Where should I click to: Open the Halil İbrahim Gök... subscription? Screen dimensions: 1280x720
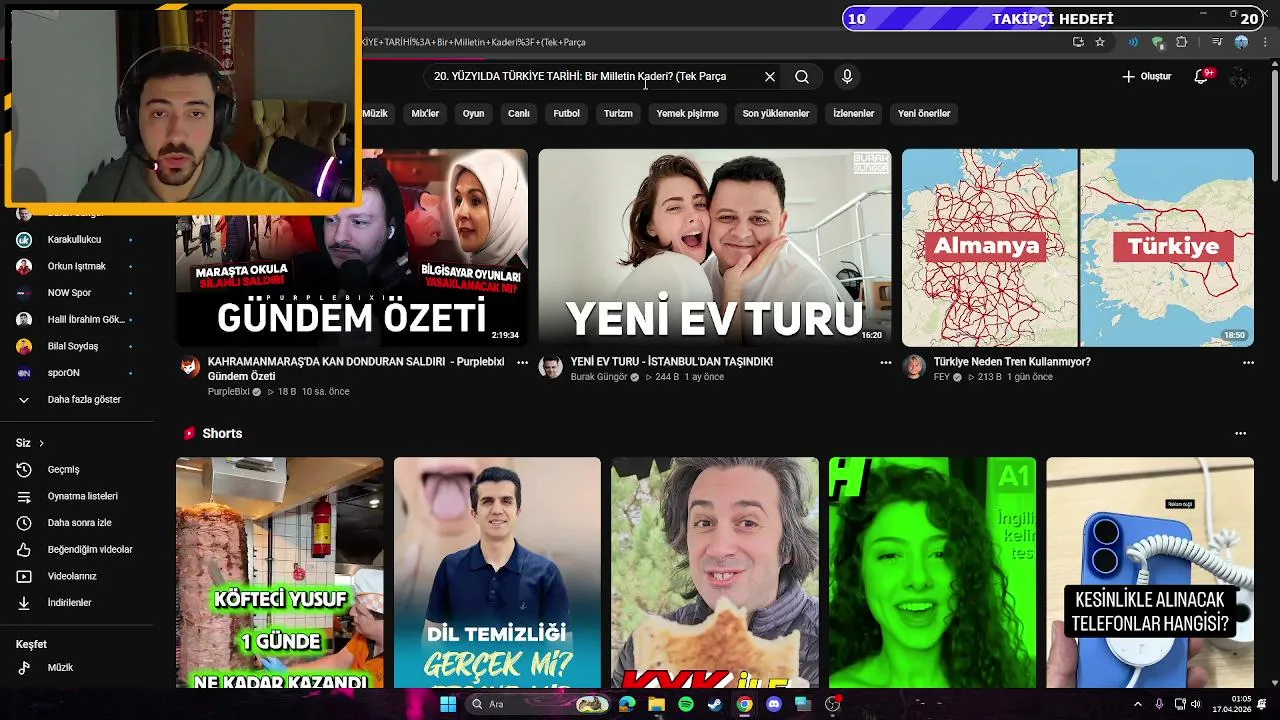[x=76, y=320]
